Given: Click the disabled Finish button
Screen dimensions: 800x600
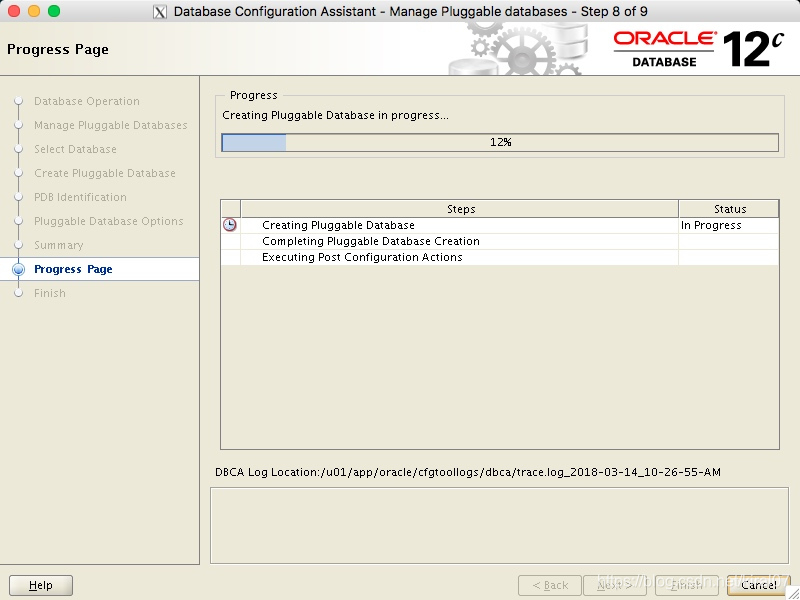Looking at the screenshot, I should pos(687,585).
